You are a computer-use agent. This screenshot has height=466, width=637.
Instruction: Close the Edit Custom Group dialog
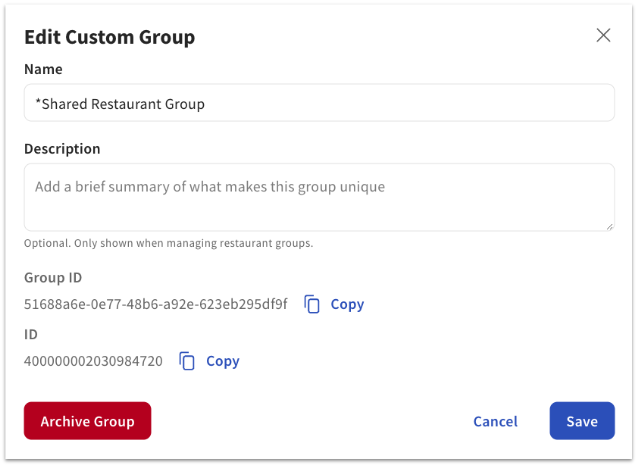603,36
